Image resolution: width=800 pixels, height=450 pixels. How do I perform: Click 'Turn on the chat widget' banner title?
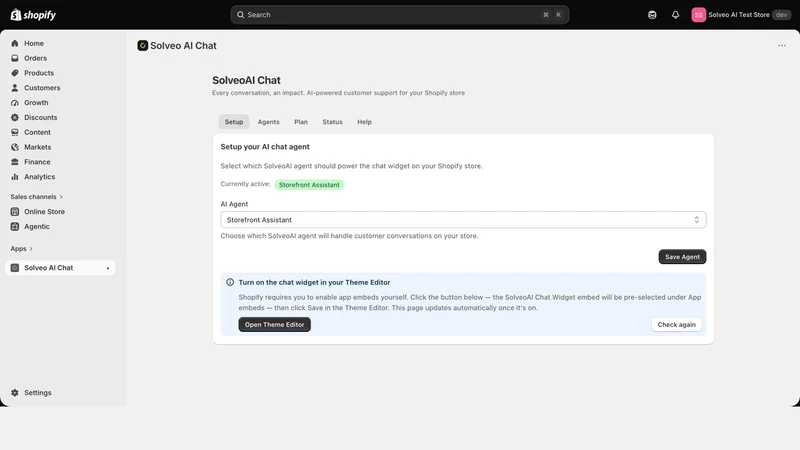pos(314,282)
